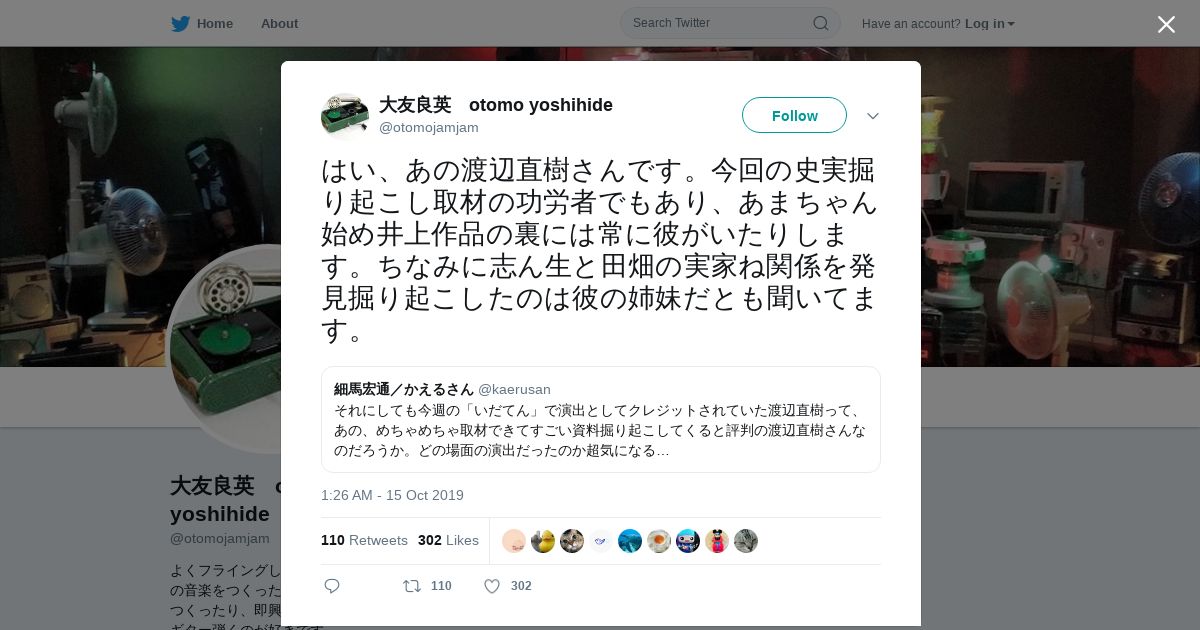Click the search magnifier icon
The height and width of the screenshot is (630, 1200).
820,23
